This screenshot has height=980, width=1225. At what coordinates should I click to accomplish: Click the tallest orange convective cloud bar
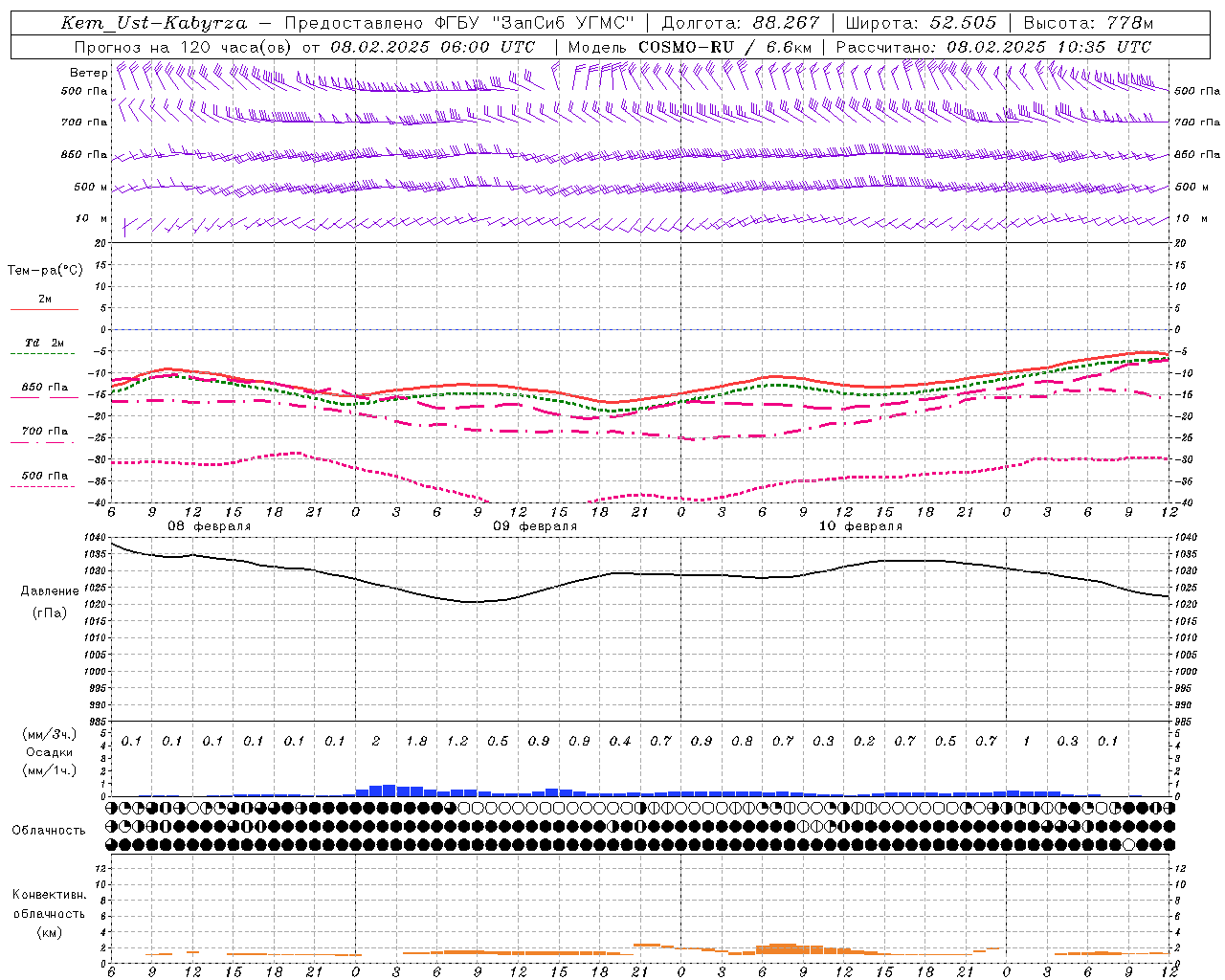point(783,949)
